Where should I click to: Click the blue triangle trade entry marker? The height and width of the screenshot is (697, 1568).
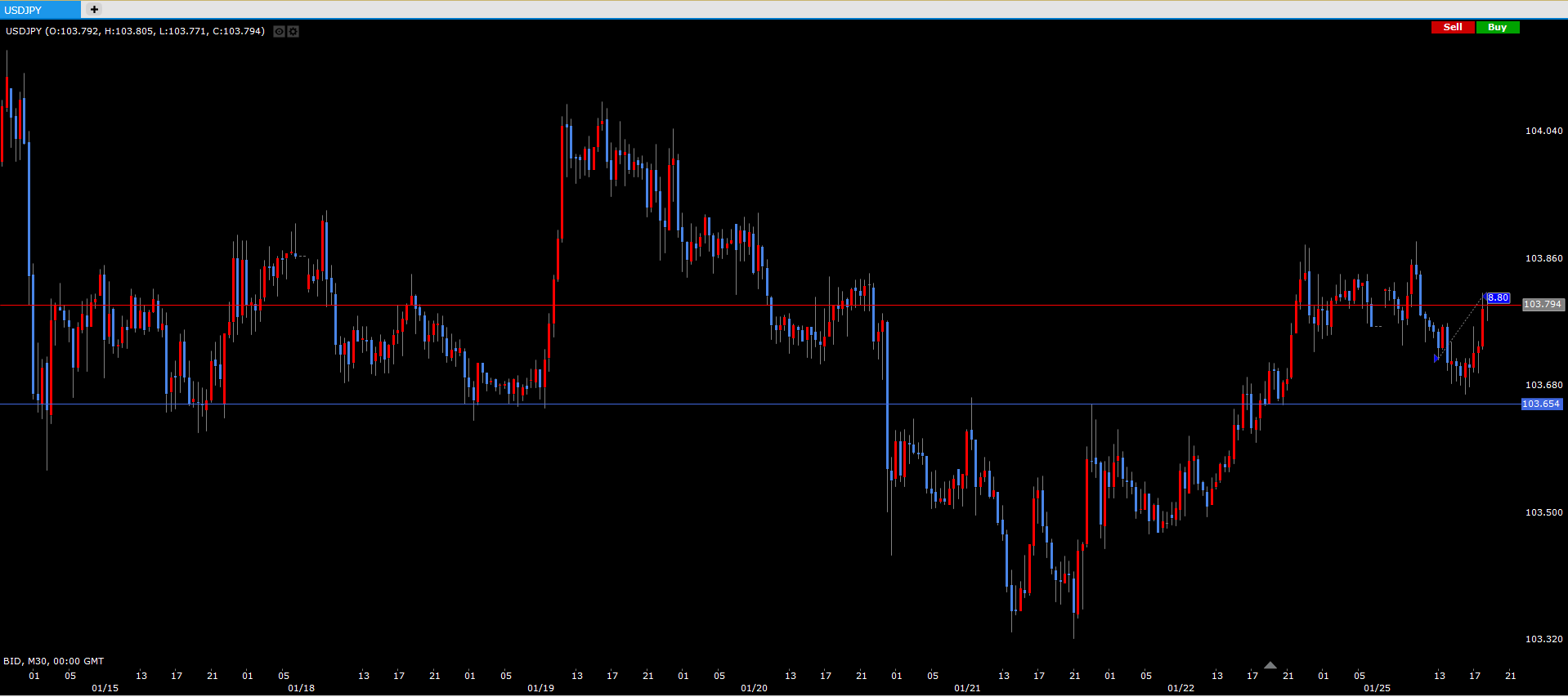tap(1436, 358)
